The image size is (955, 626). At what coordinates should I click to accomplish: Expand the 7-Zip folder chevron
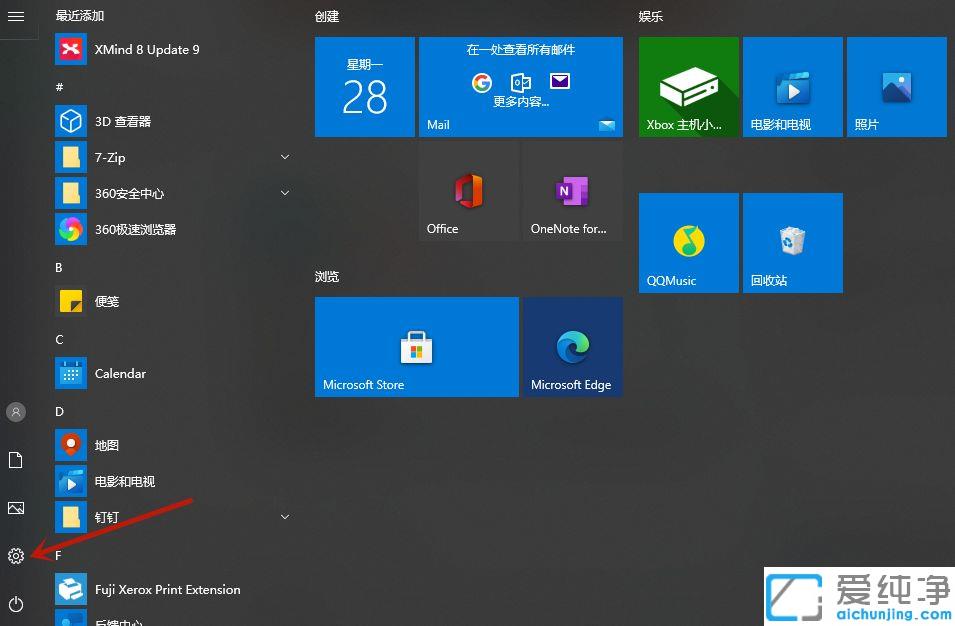point(285,157)
